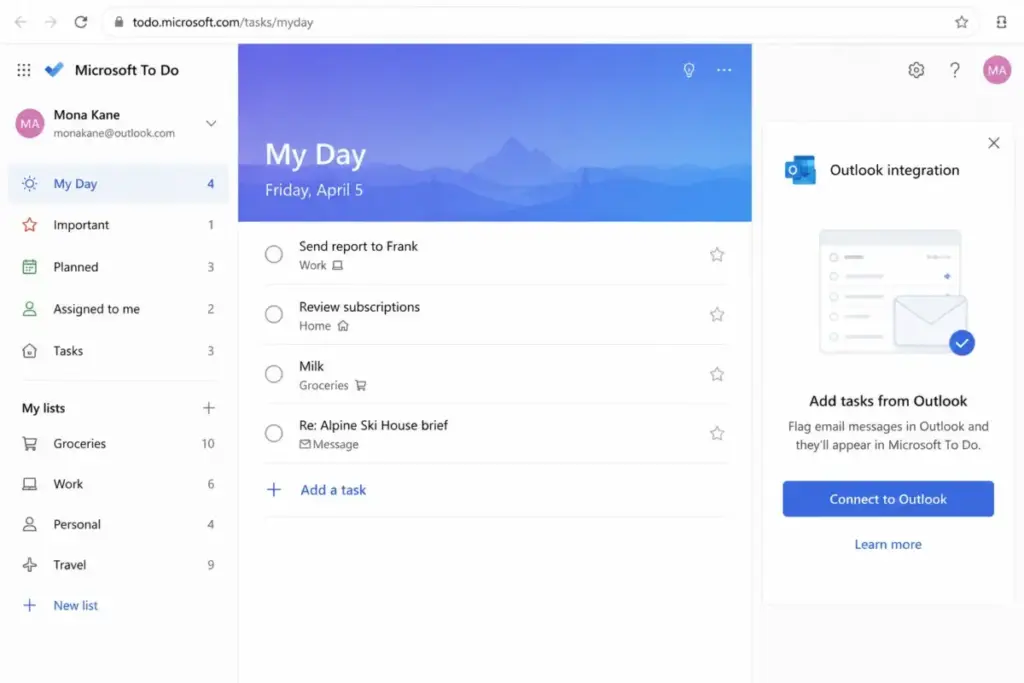Complete the Send report to Frank task
The image size is (1024, 683).
pos(274,254)
